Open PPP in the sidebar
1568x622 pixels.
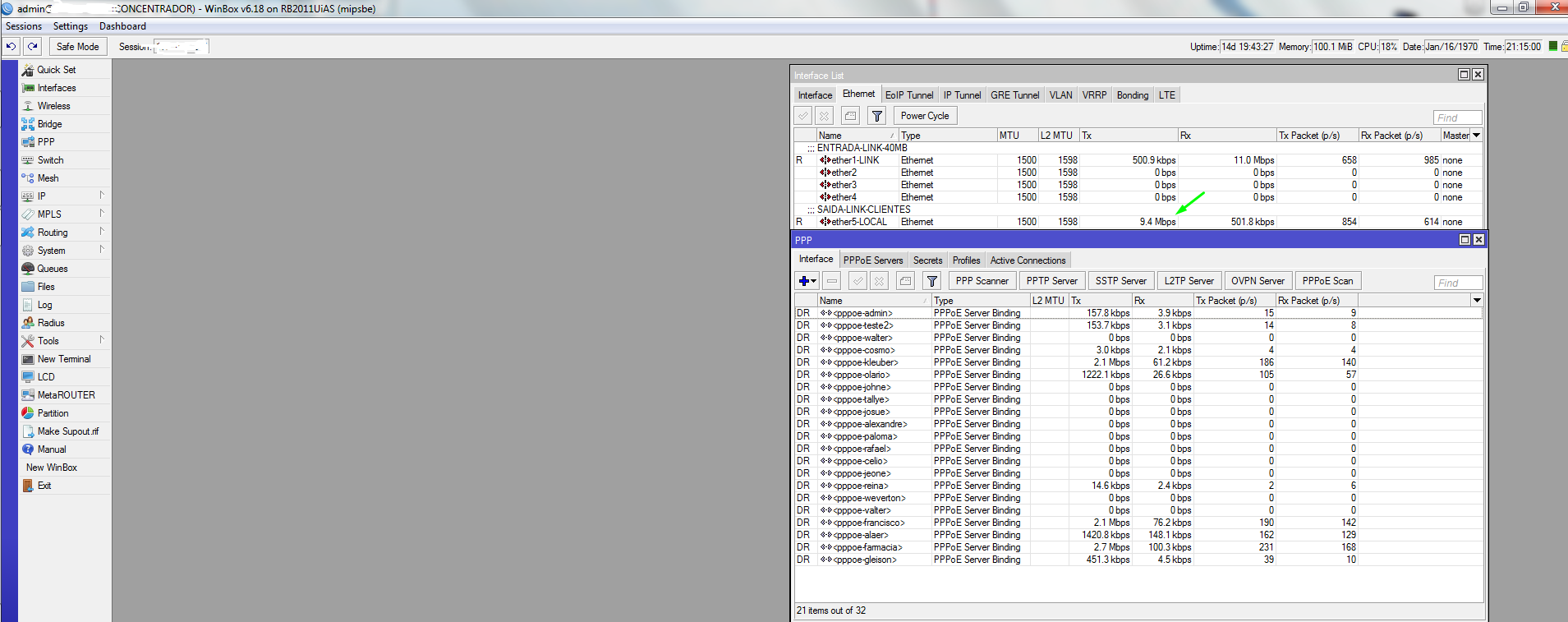pyautogui.click(x=46, y=142)
